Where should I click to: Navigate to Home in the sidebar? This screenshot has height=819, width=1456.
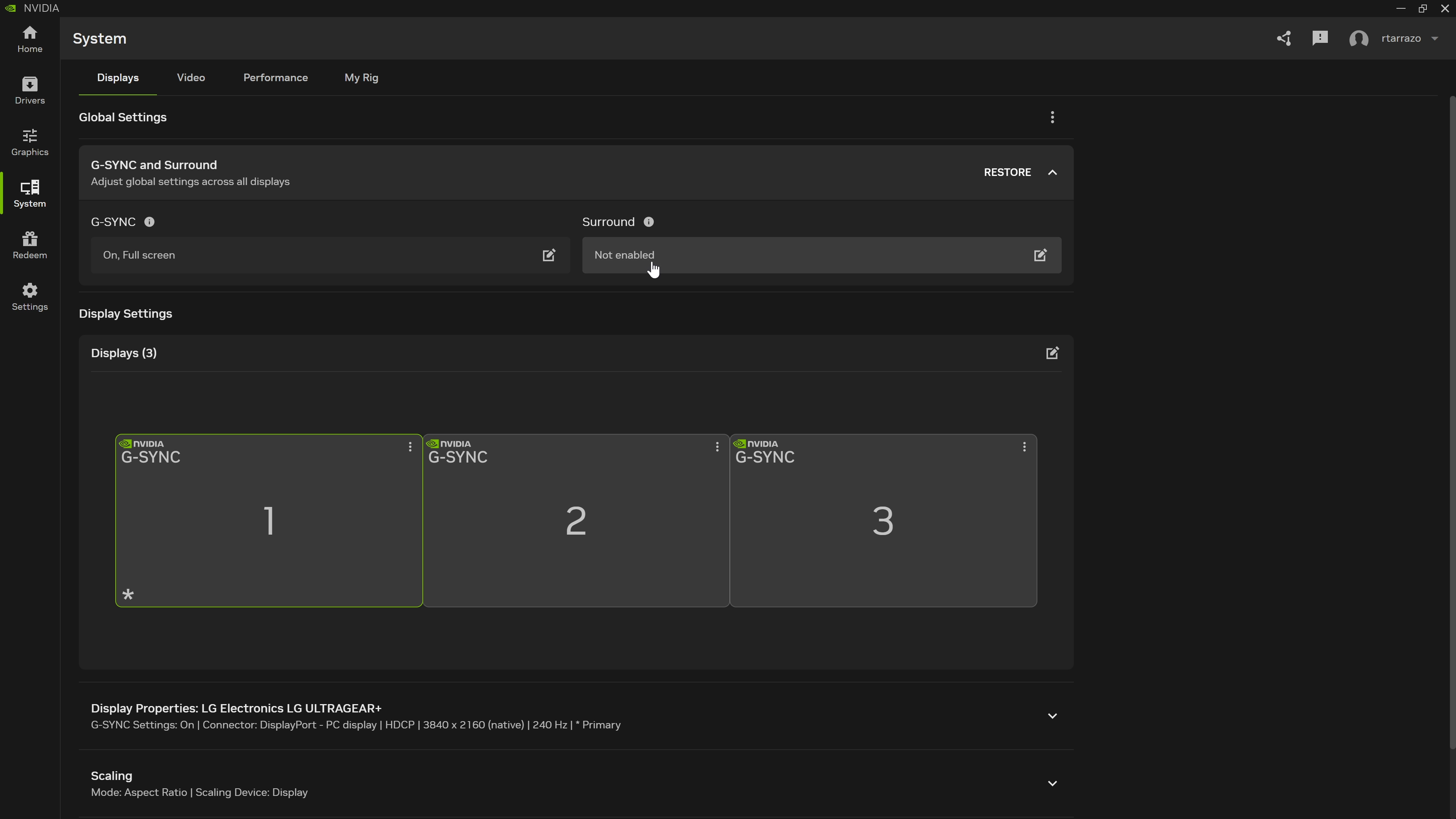(30, 39)
